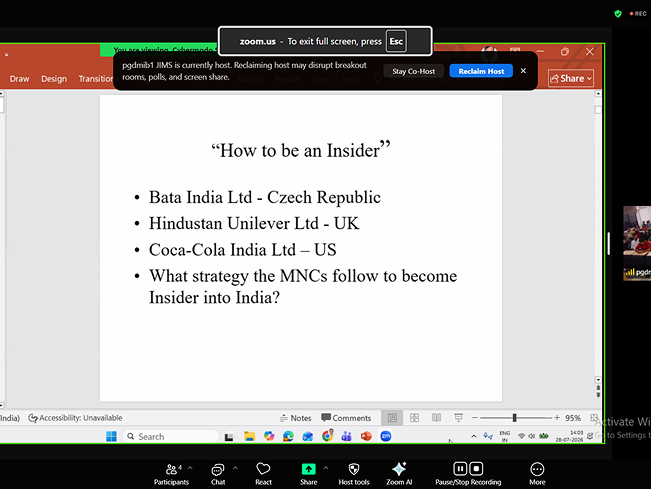This screenshot has height=489, width=651.
Task: Open the React heart menu
Action: pos(263,473)
